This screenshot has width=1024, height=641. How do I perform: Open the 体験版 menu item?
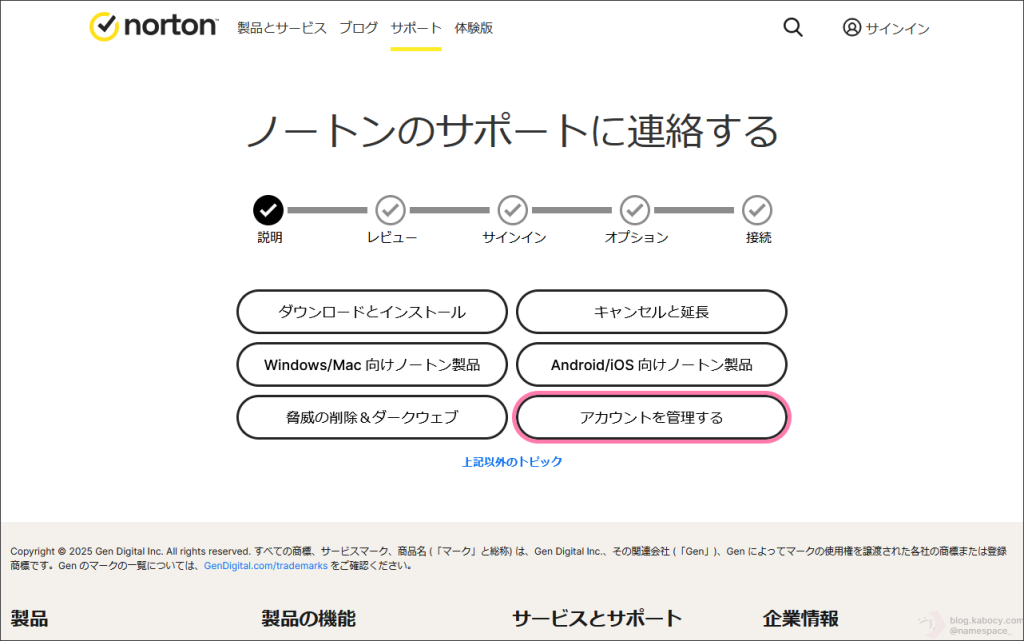(x=473, y=28)
